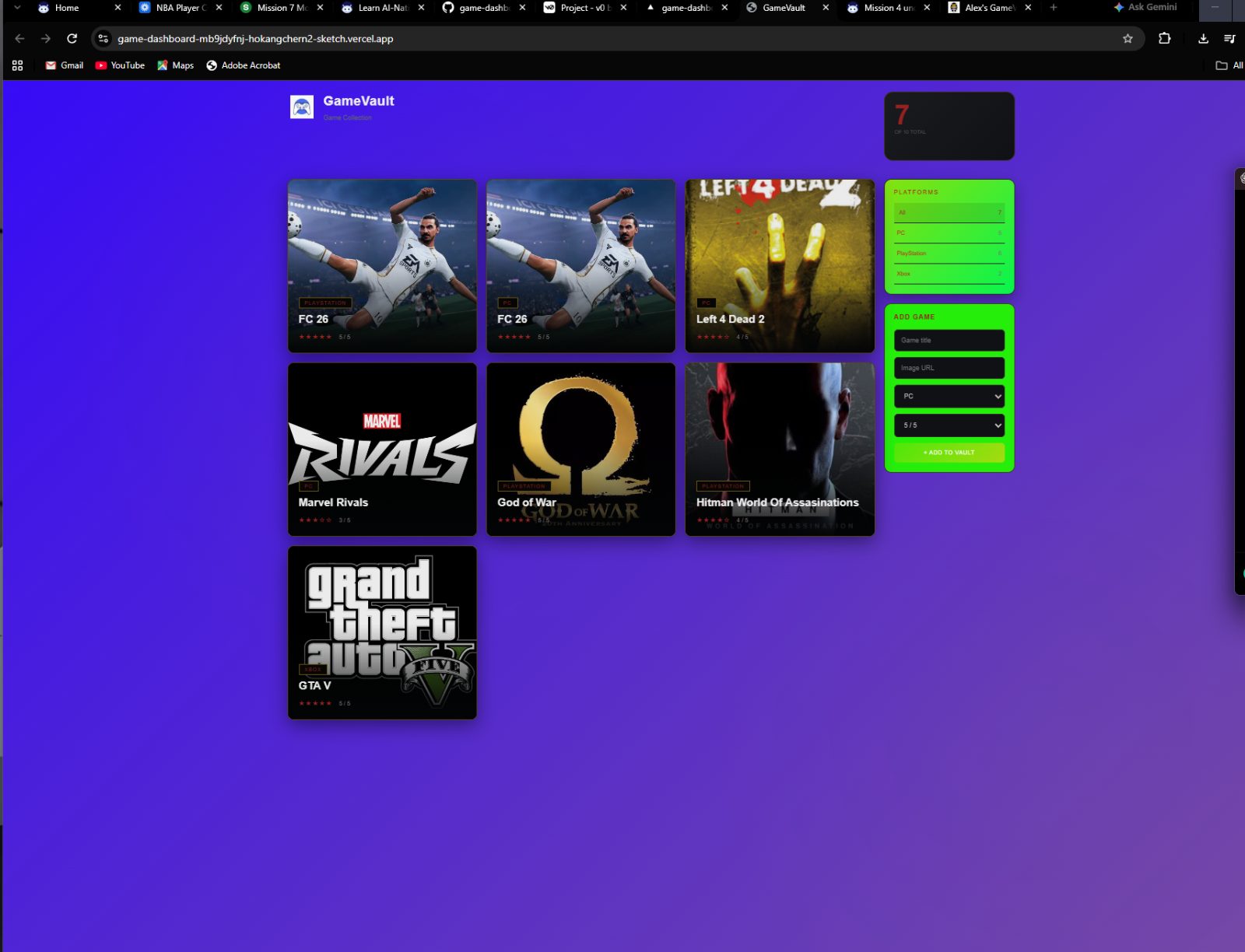
Task: Open the browser extensions menu
Action: tap(1165, 38)
